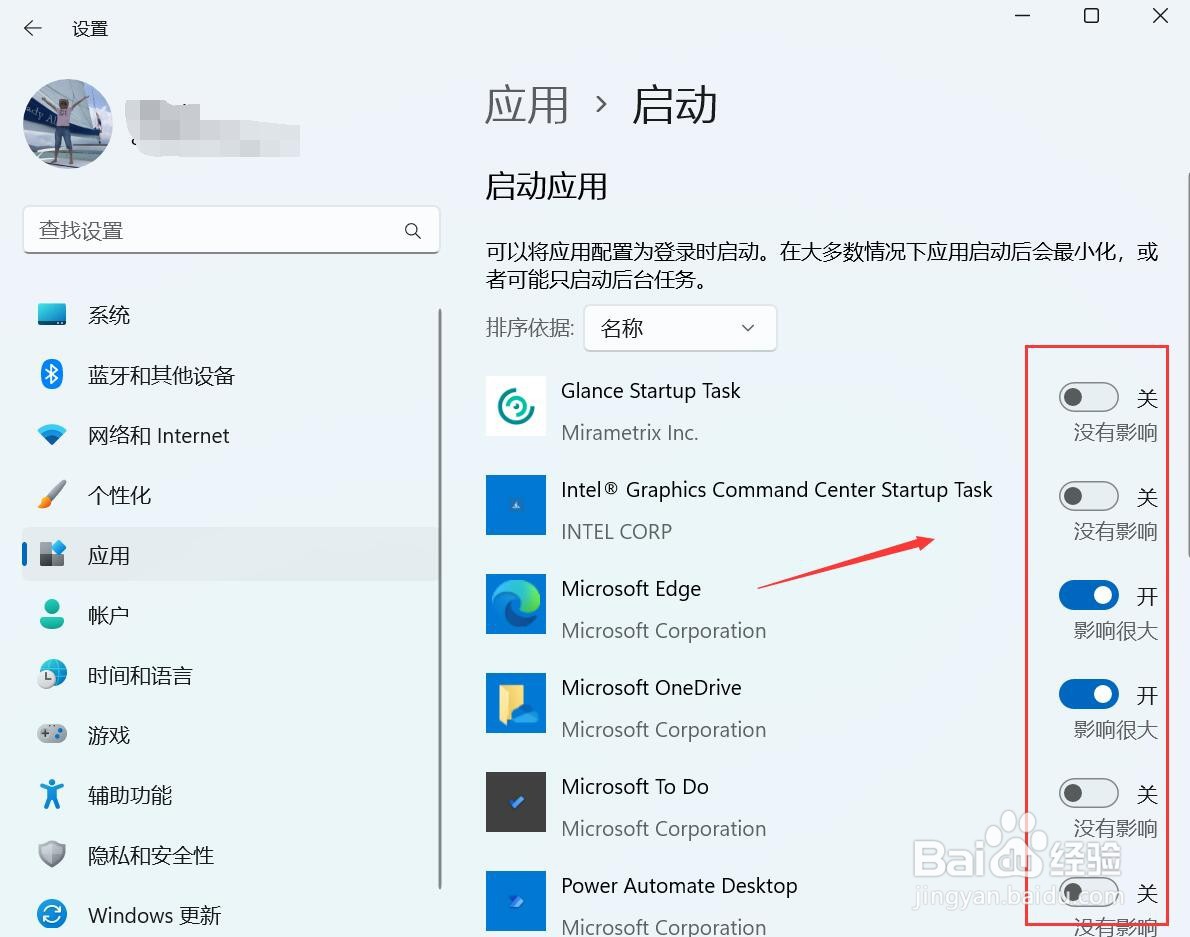1190x937 pixels.
Task: Disable Microsoft OneDrive startup toggle
Action: (x=1088, y=694)
